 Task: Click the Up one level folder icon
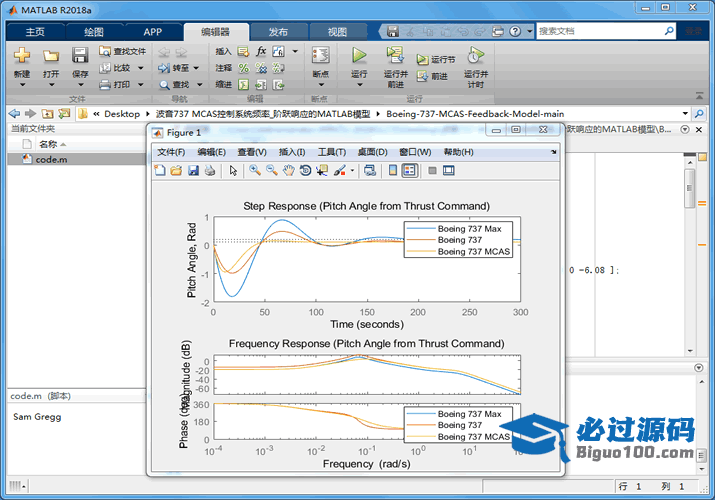coord(47,113)
